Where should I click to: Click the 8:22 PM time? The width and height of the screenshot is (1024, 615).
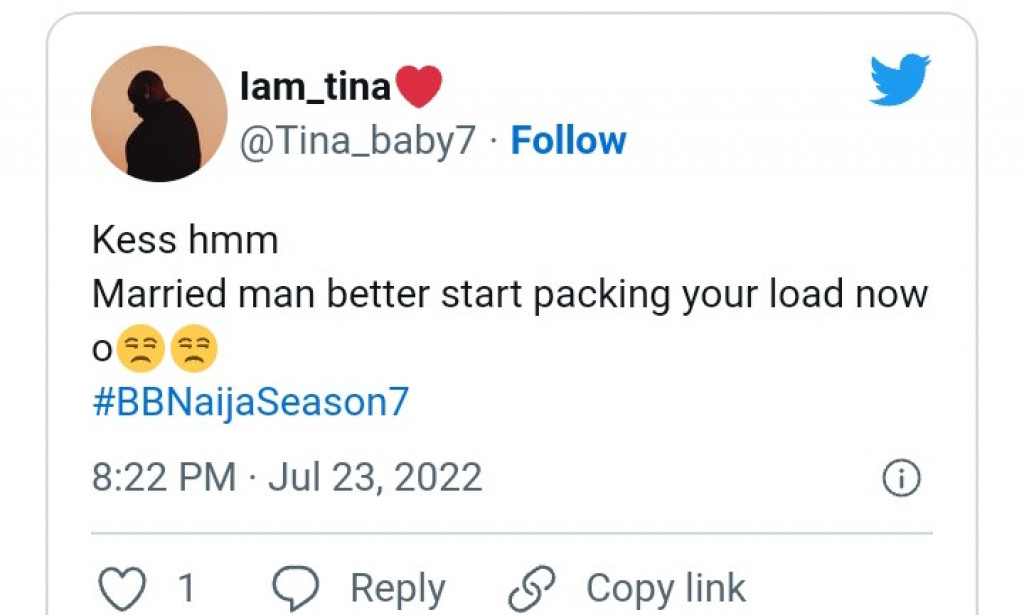coord(164,477)
